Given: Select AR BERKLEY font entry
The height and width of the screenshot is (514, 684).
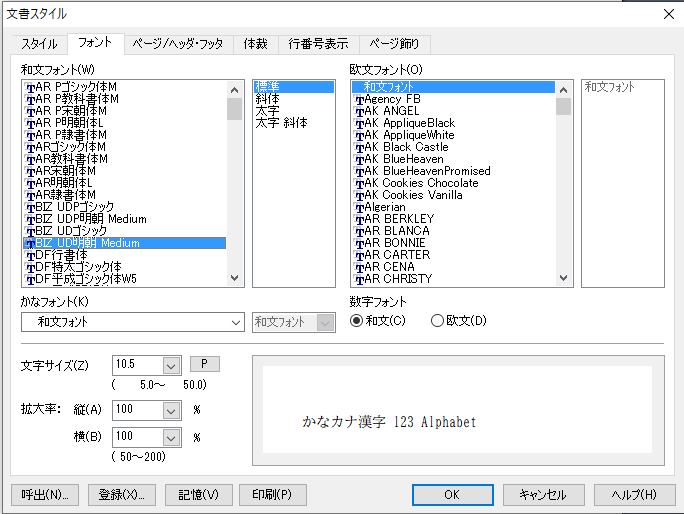Looking at the screenshot, I should click(x=399, y=219).
